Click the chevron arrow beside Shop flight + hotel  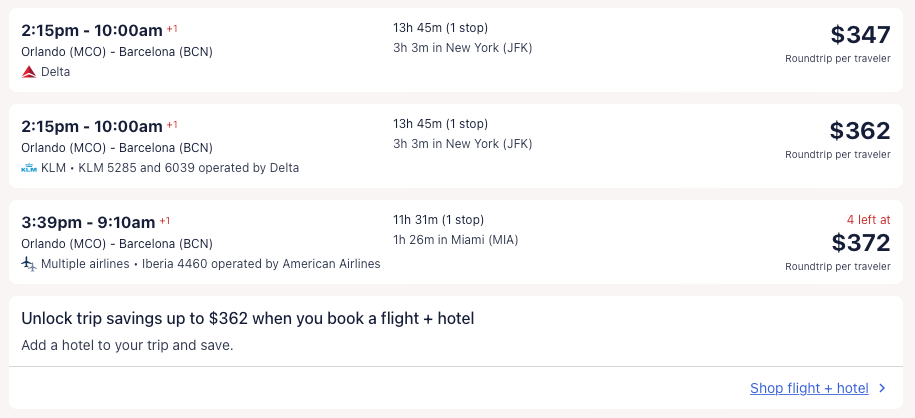click(x=881, y=389)
